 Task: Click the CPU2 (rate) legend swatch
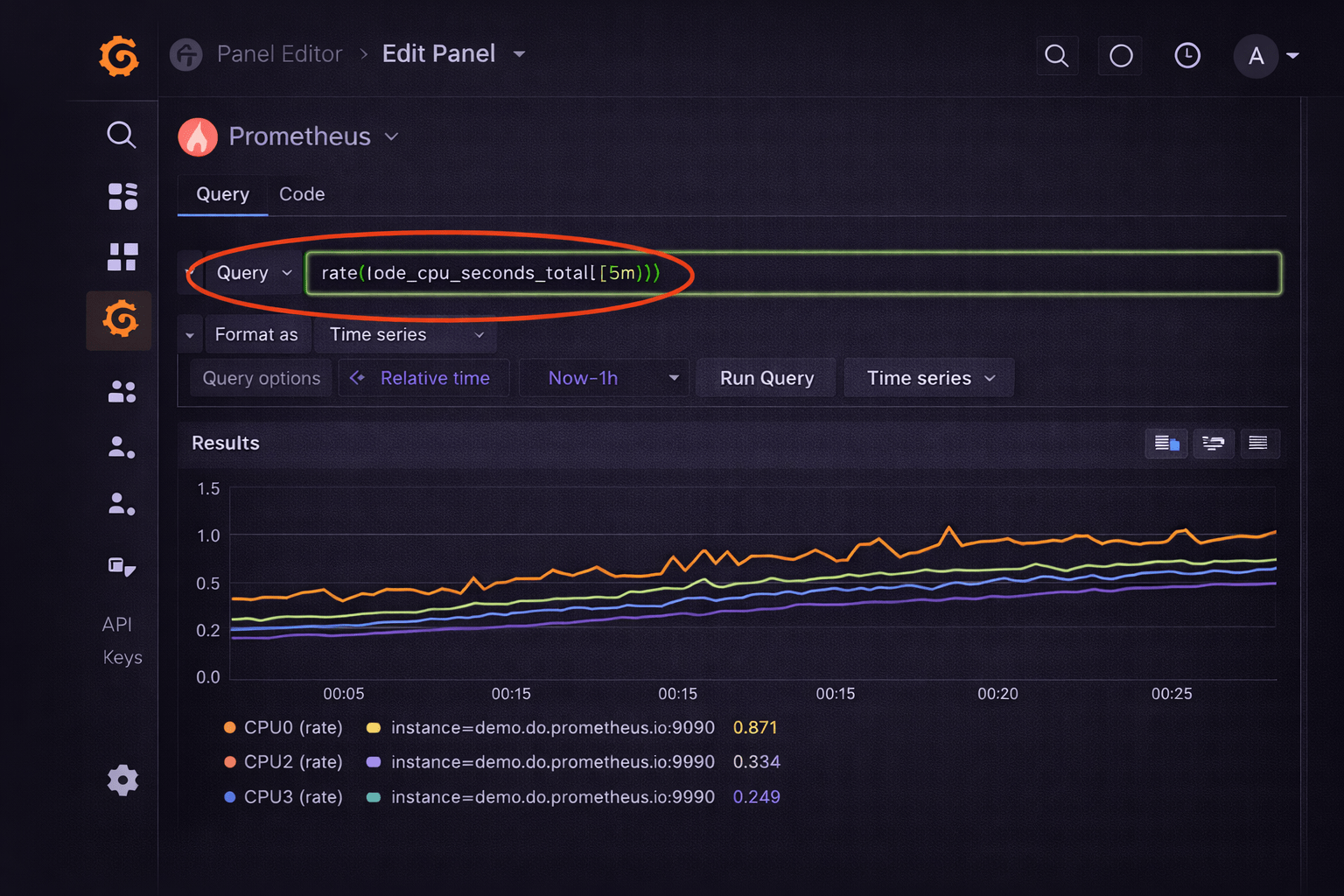(x=229, y=762)
